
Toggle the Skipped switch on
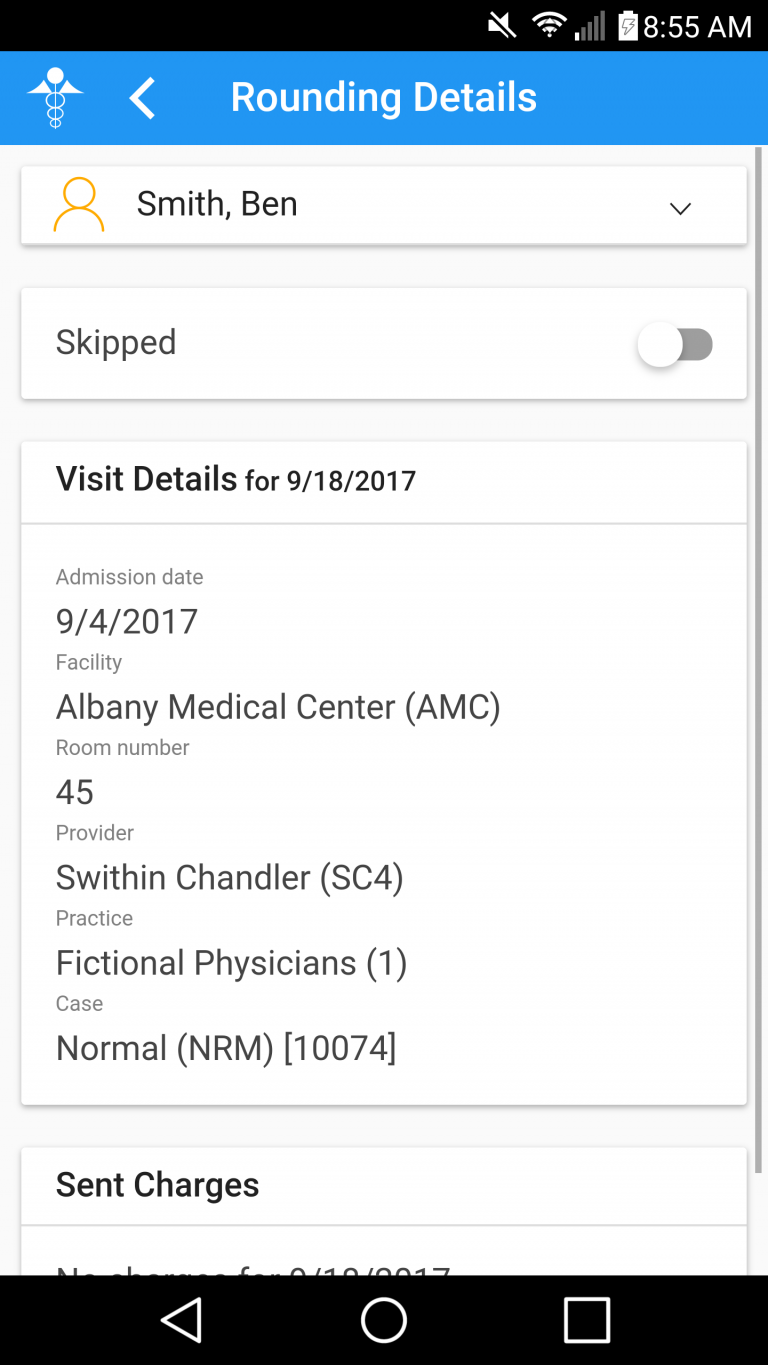[675, 345]
